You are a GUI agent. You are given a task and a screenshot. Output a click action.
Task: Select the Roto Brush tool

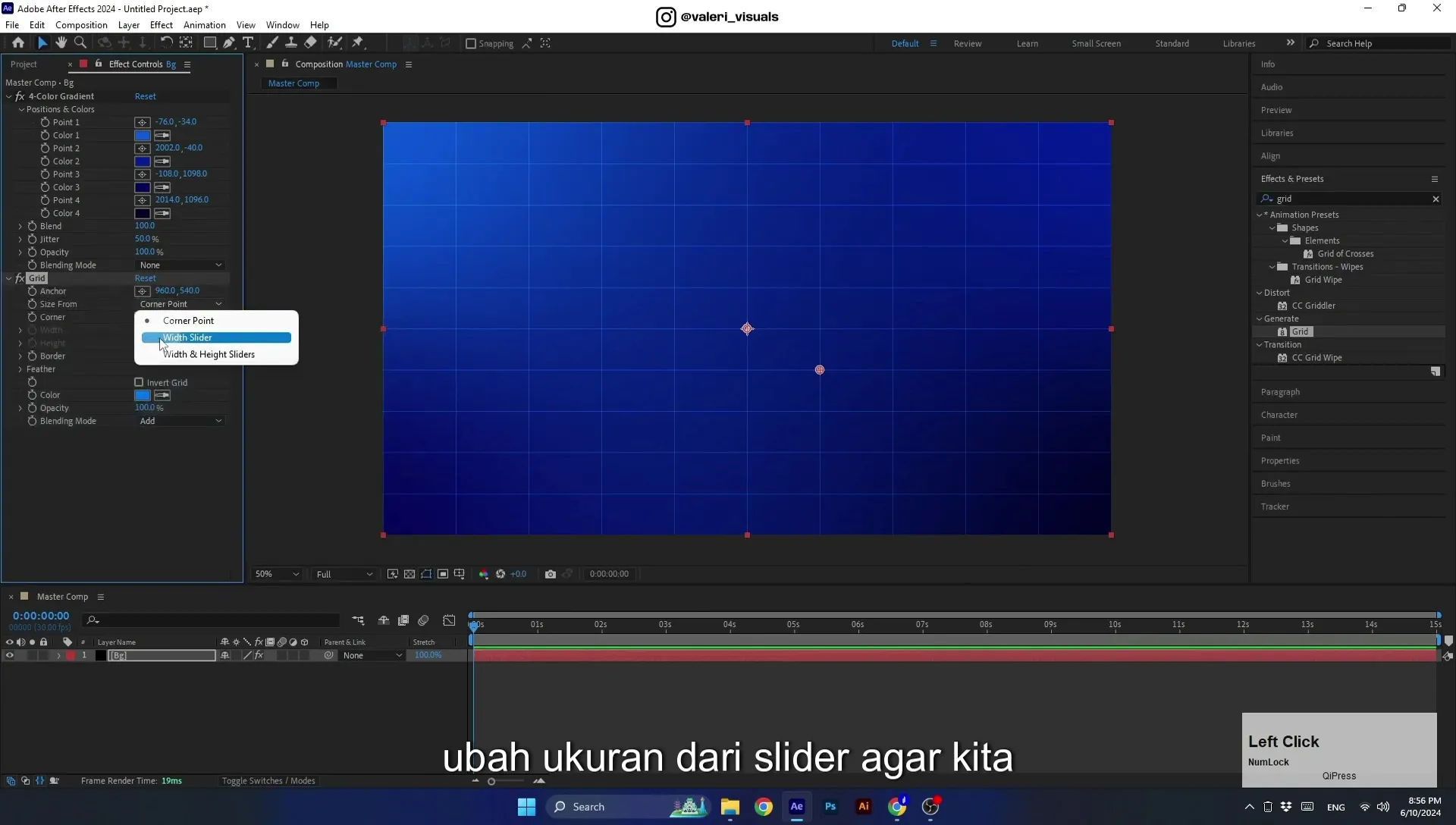point(334,43)
